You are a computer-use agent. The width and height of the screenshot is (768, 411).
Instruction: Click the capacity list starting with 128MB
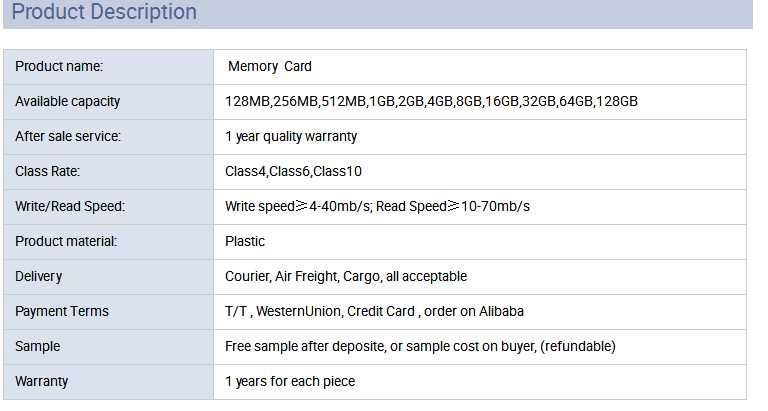pos(431,102)
